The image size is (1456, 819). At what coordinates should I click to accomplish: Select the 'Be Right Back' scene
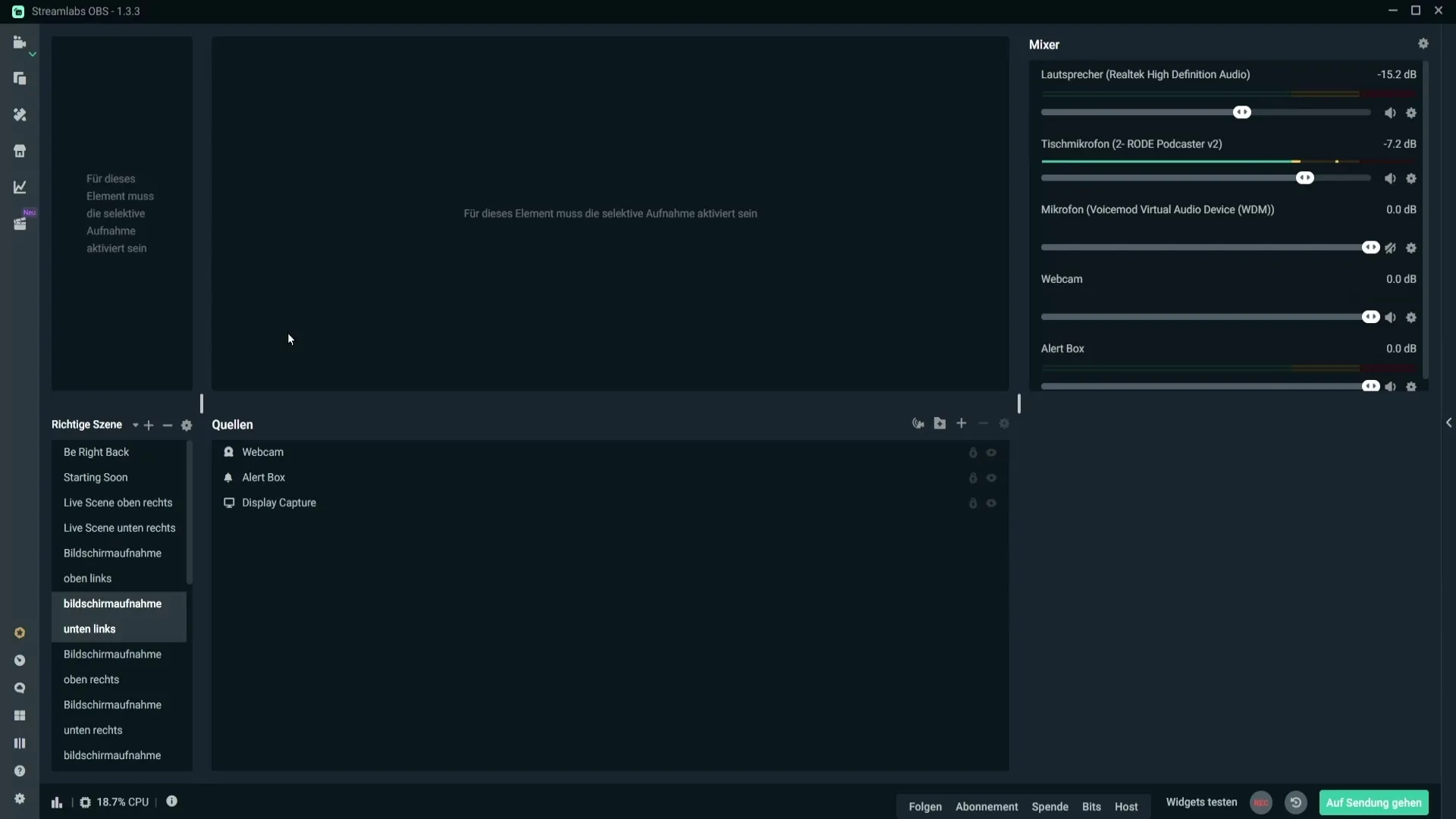point(96,452)
